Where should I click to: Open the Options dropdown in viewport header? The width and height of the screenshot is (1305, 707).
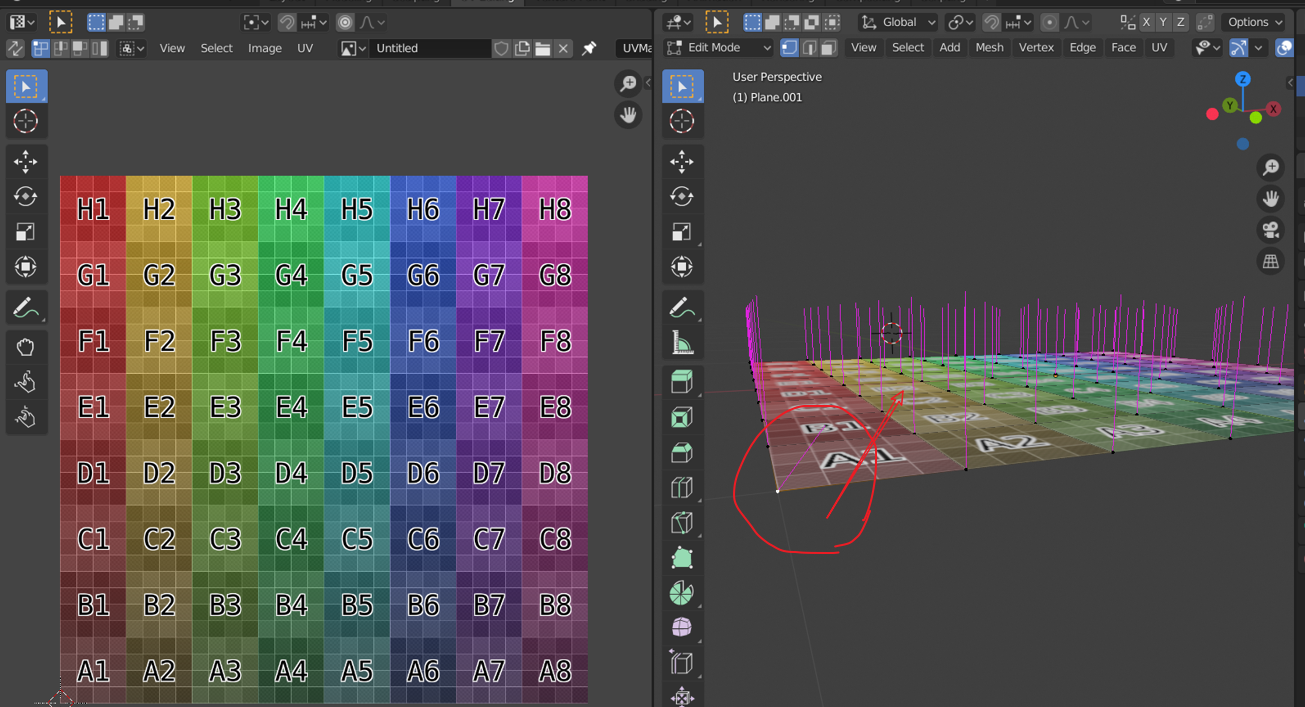1255,22
